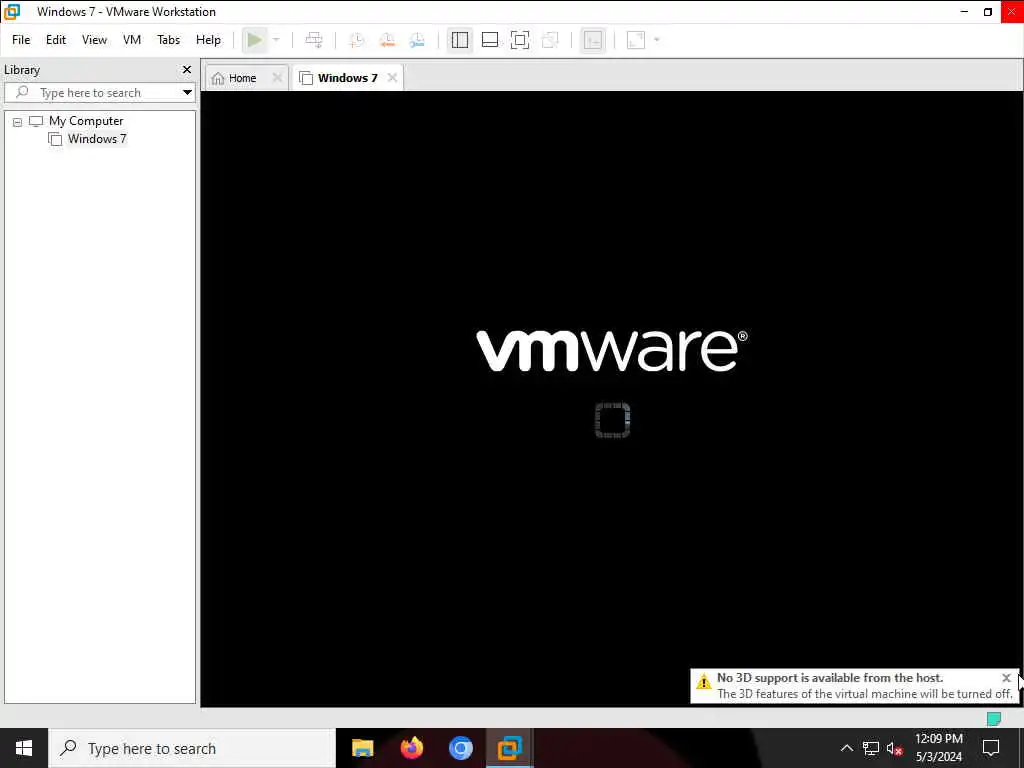Viewport: 1024px width, 768px height.
Task: Toggle the thumbnail bar view icon
Action: pyautogui.click(x=490, y=40)
